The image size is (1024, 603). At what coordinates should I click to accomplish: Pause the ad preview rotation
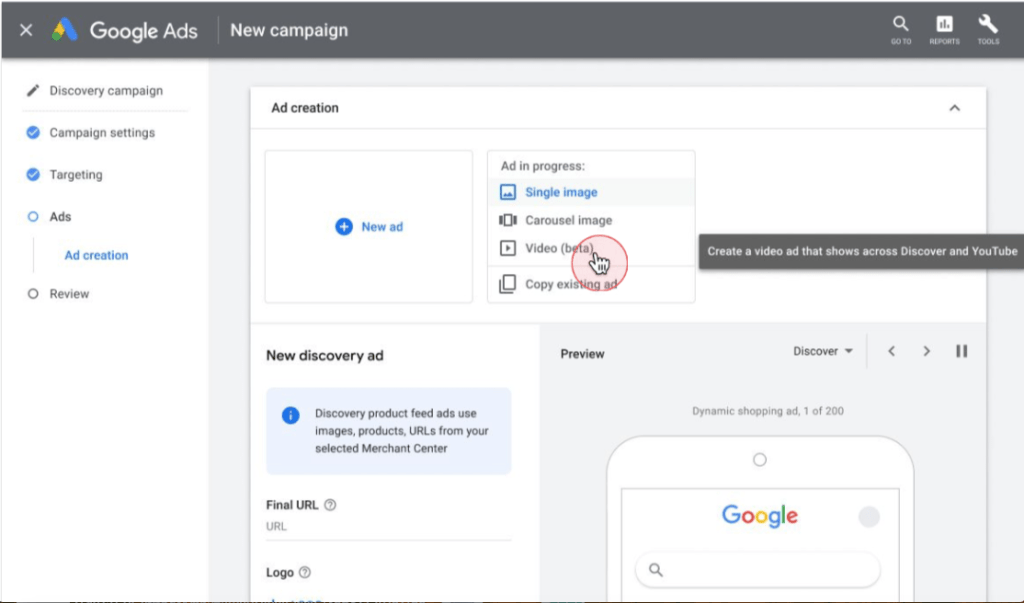coord(961,351)
